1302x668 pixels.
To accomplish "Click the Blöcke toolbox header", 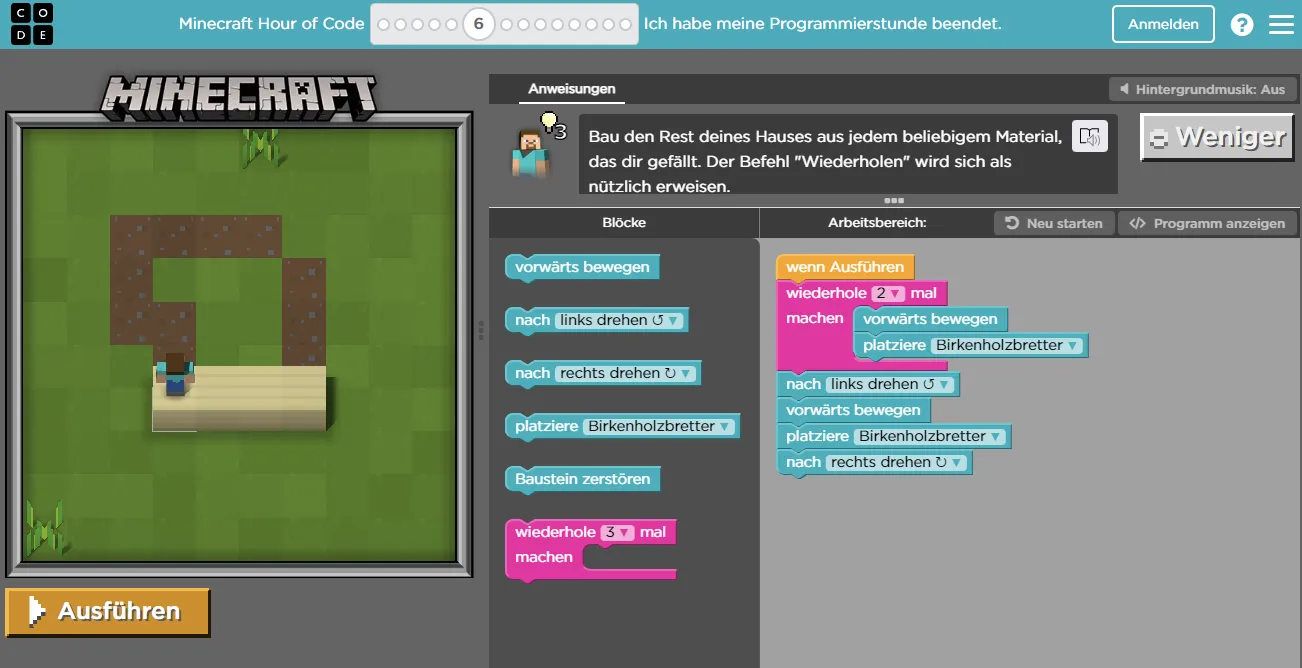I will pos(624,223).
